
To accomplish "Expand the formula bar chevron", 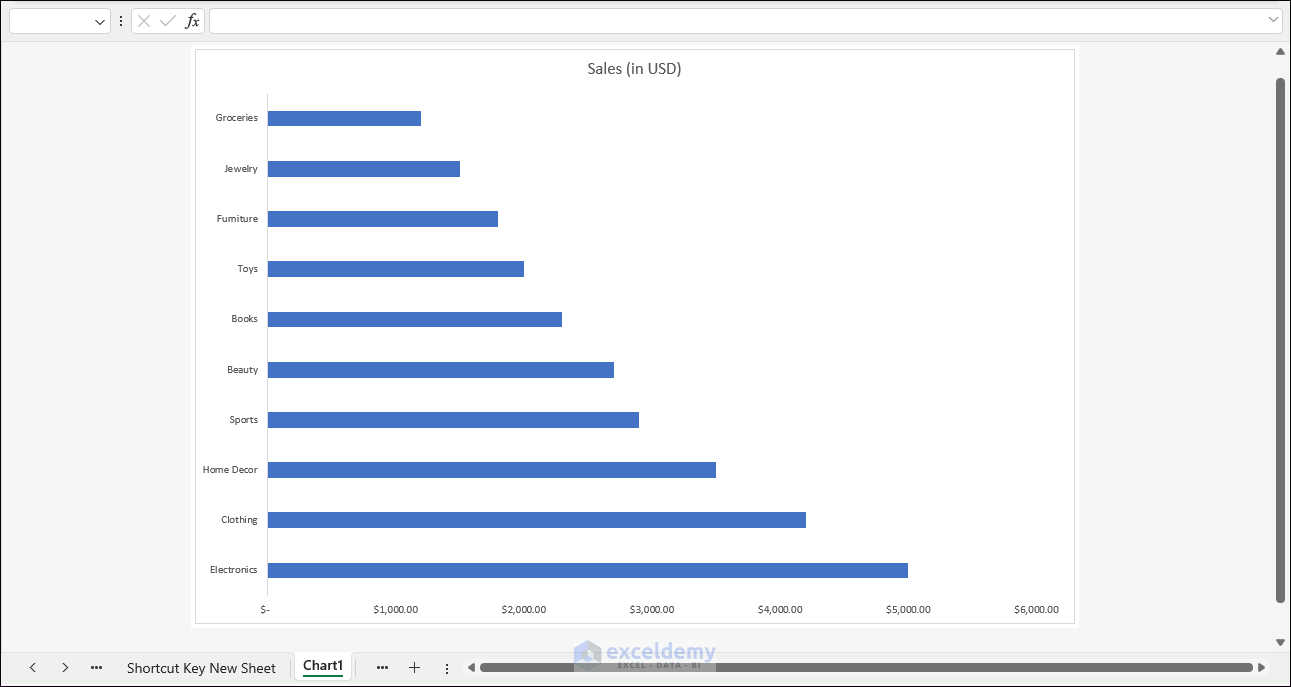I will pyautogui.click(x=1273, y=20).
